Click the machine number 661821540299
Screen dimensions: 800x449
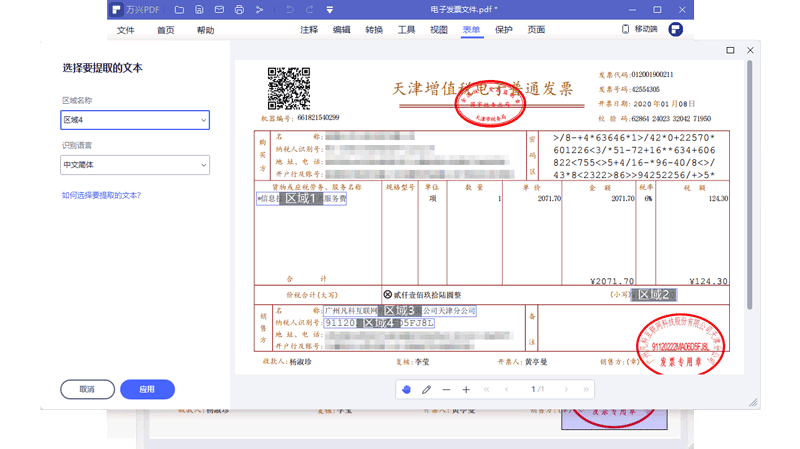(x=318, y=118)
